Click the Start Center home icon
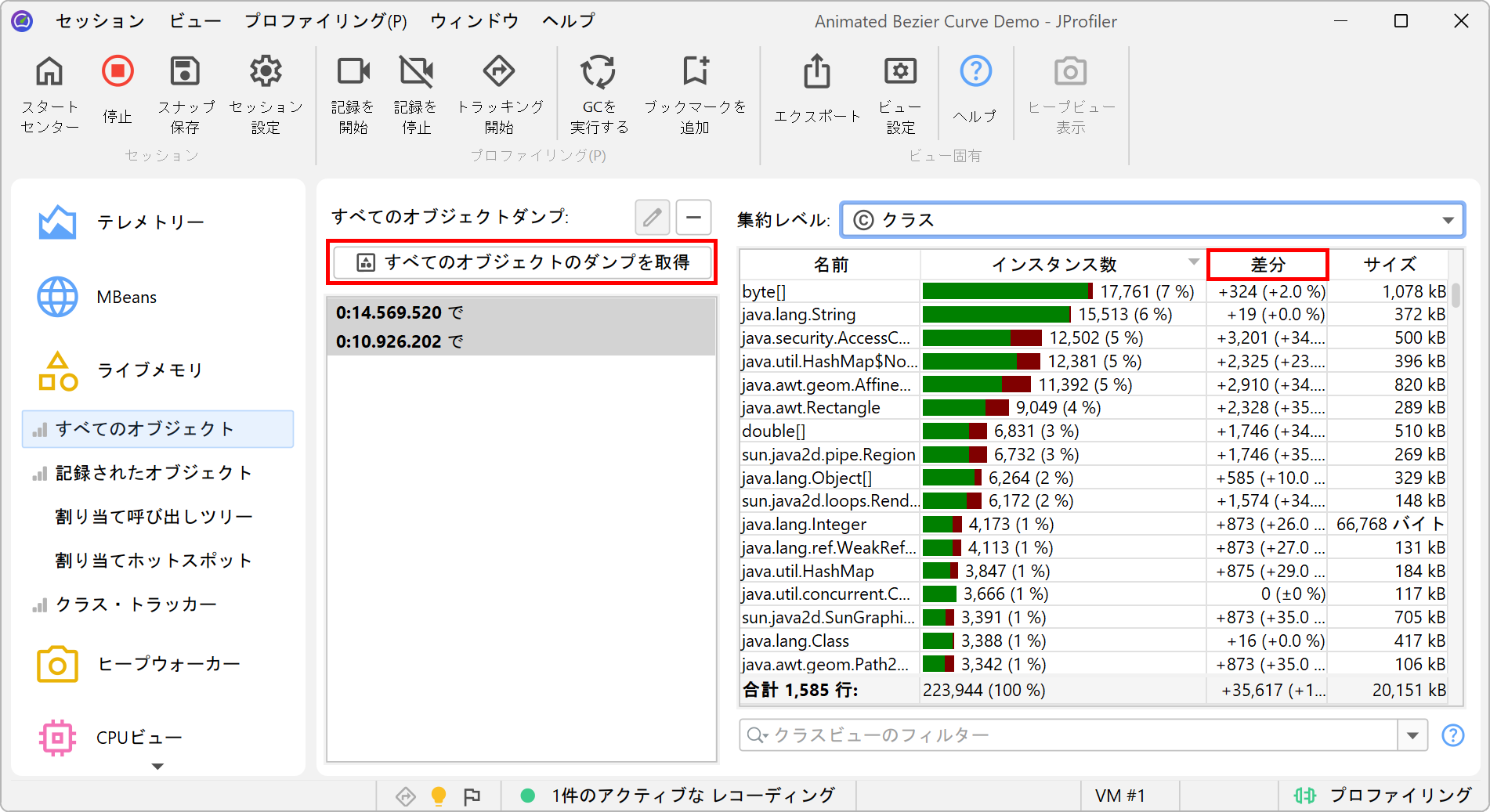 tap(49, 72)
